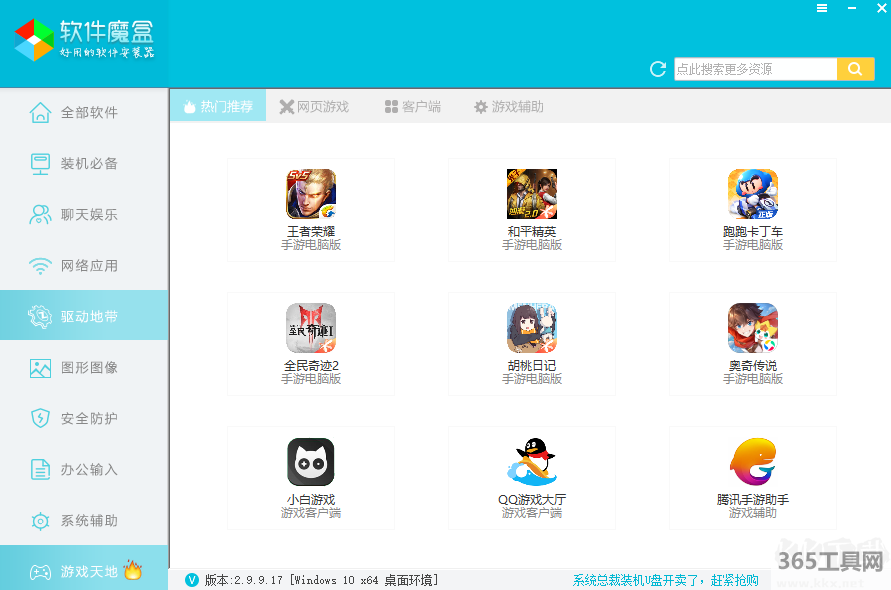Switch to the 网页游戏 tab
This screenshot has height=590, width=891.
[x=314, y=106]
